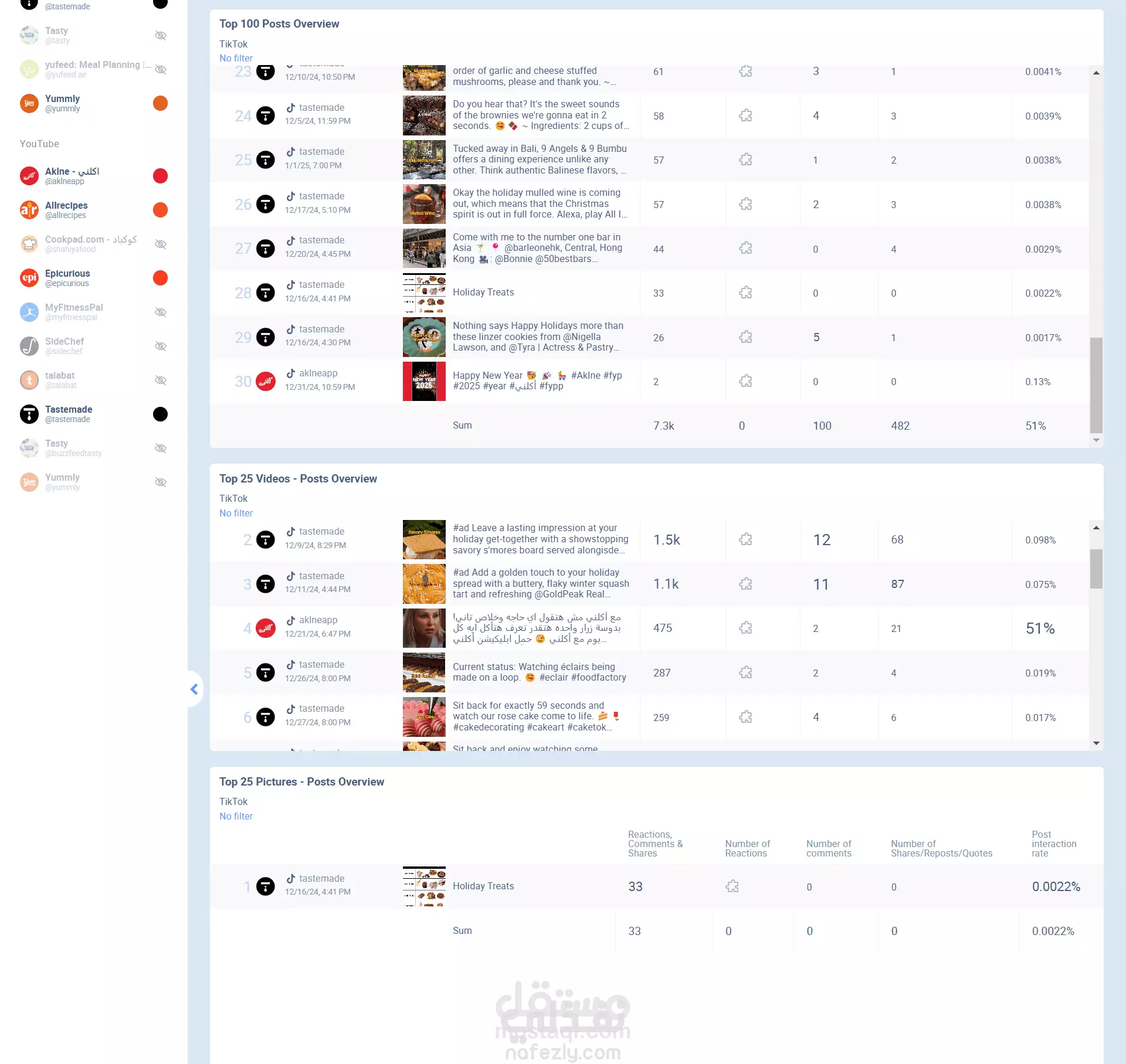Sort by Number of Reactions column header
The height and width of the screenshot is (1064, 1126).
tap(747, 848)
